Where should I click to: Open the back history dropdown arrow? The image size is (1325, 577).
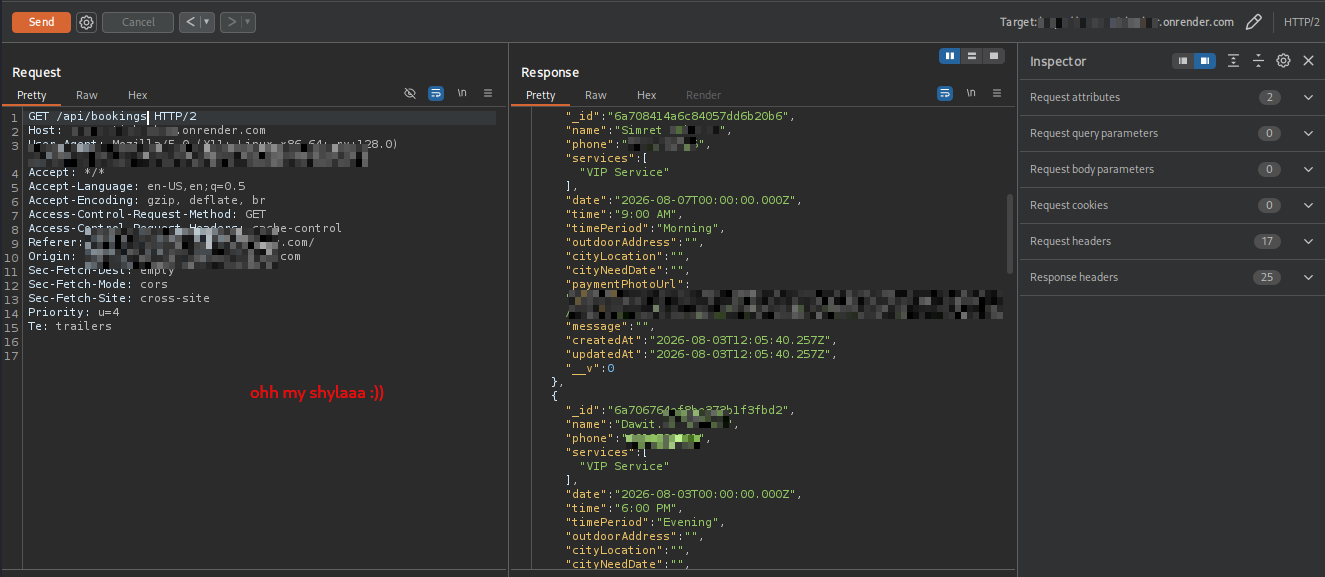[207, 22]
